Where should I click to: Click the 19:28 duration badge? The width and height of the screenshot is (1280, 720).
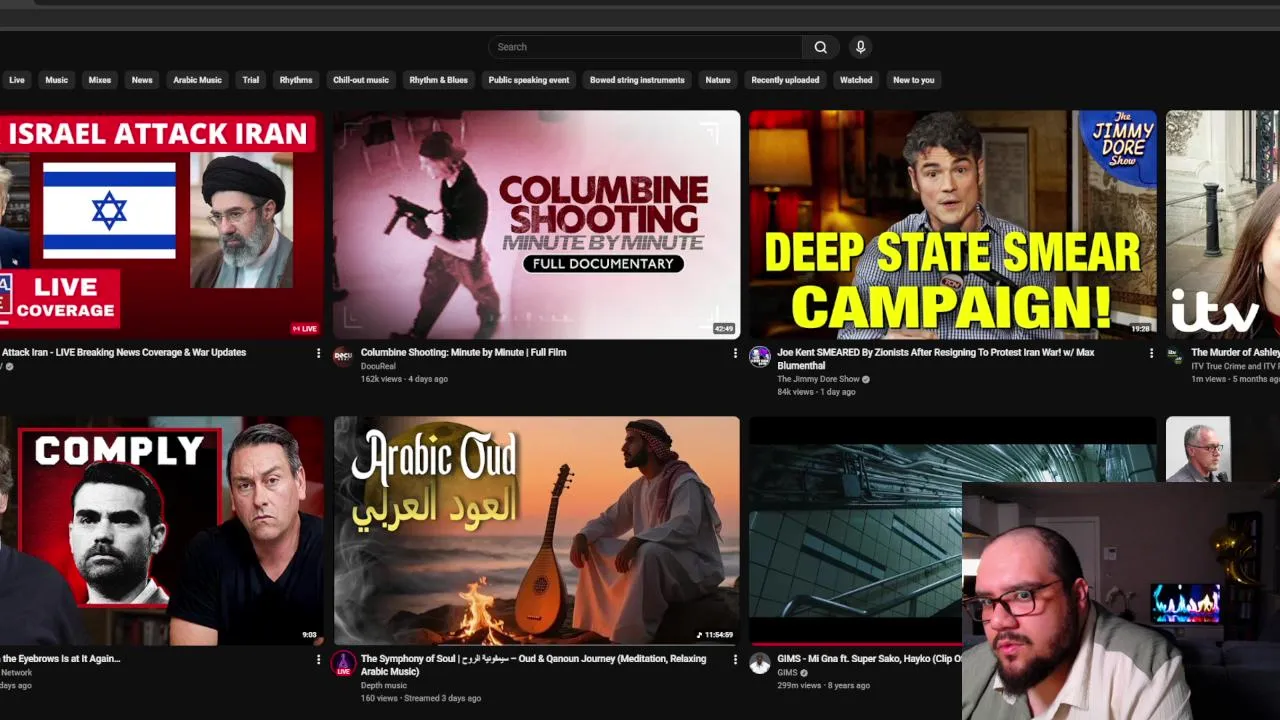(x=1139, y=329)
